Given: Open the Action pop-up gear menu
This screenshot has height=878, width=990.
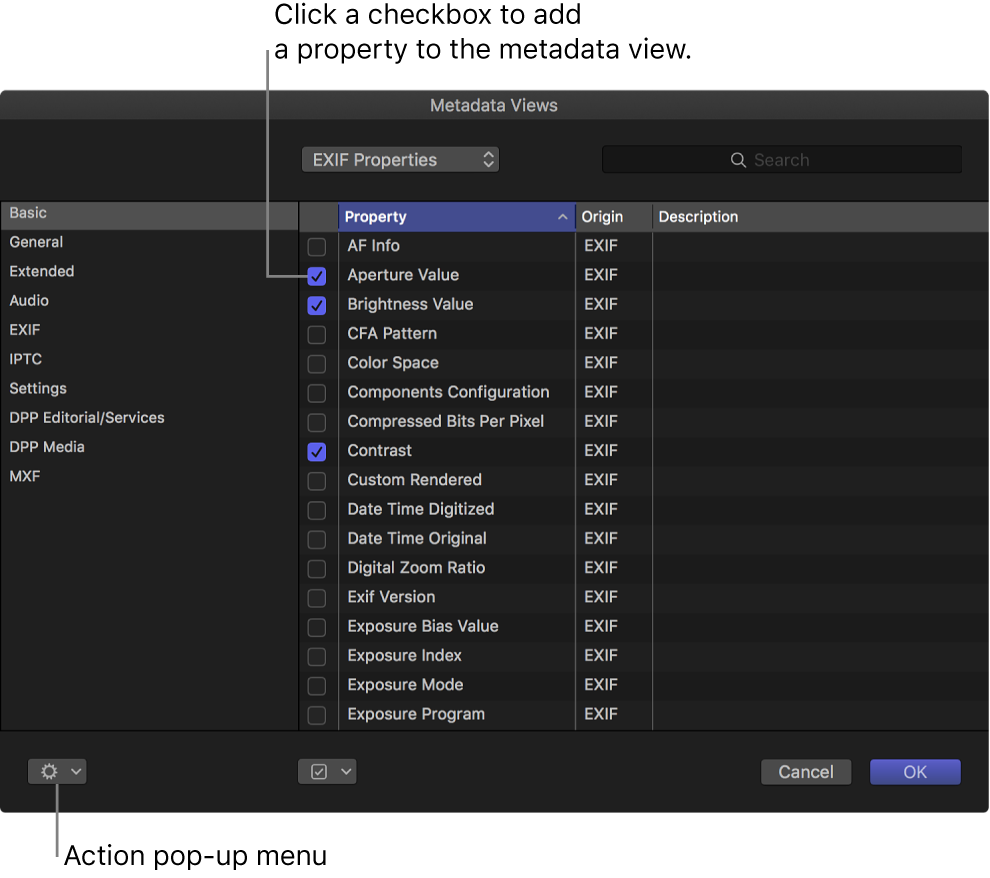Looking at the screenshot, I should [x=50, y=771].
